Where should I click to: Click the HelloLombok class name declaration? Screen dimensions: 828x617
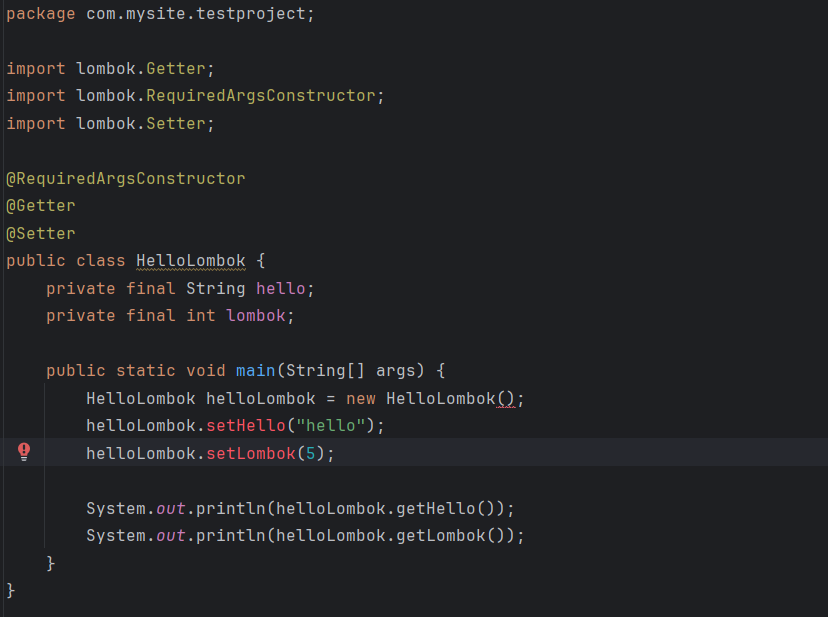point(191,261)
